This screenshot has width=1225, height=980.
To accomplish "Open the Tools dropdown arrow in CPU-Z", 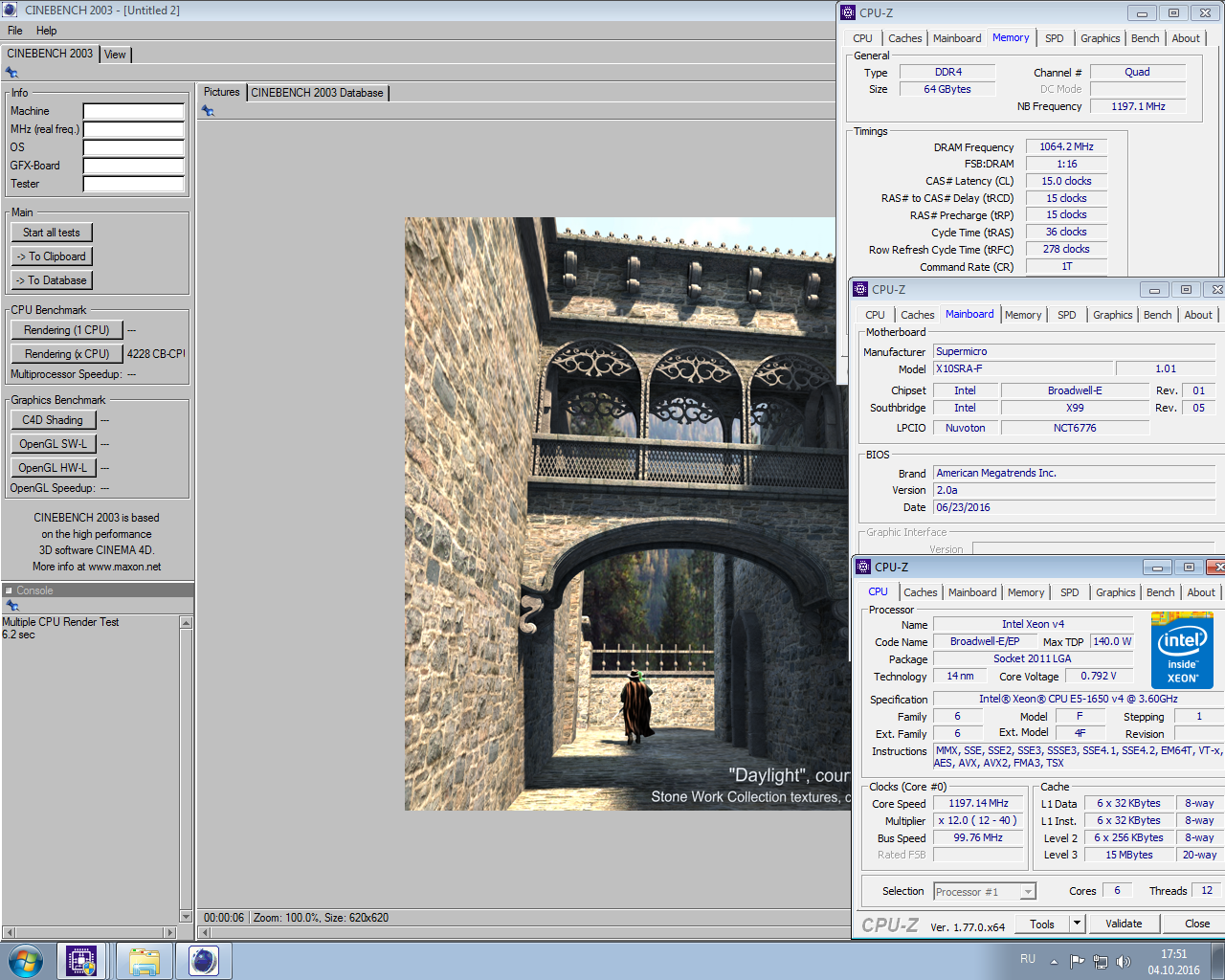I will coord(1077,924).
